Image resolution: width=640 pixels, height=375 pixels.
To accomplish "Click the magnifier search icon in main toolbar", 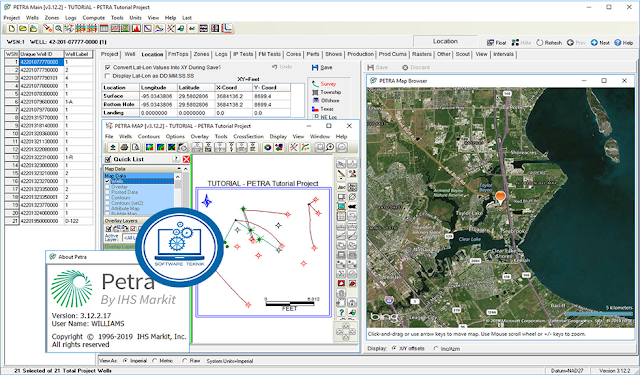I will 59,29.
